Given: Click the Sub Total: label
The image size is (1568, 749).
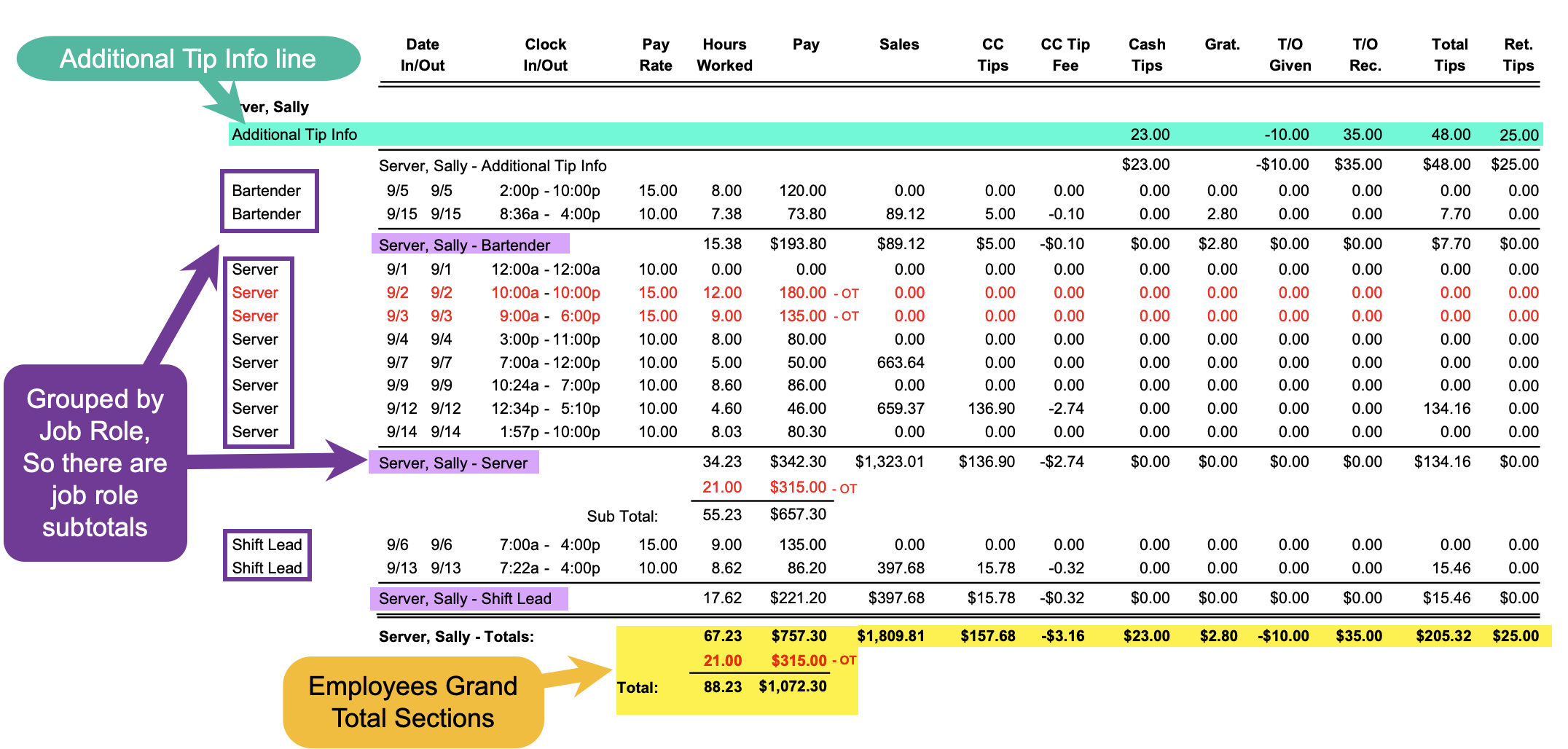Looking at the screenshot, I should tap(622, 517).
